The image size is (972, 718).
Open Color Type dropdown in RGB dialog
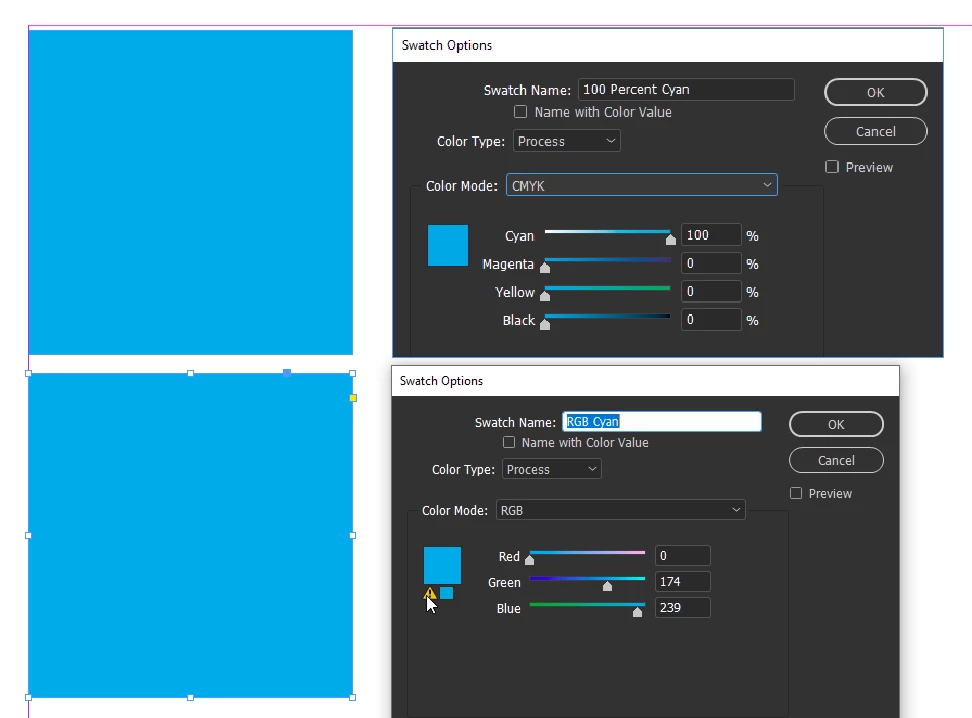(x=552, y=469)
